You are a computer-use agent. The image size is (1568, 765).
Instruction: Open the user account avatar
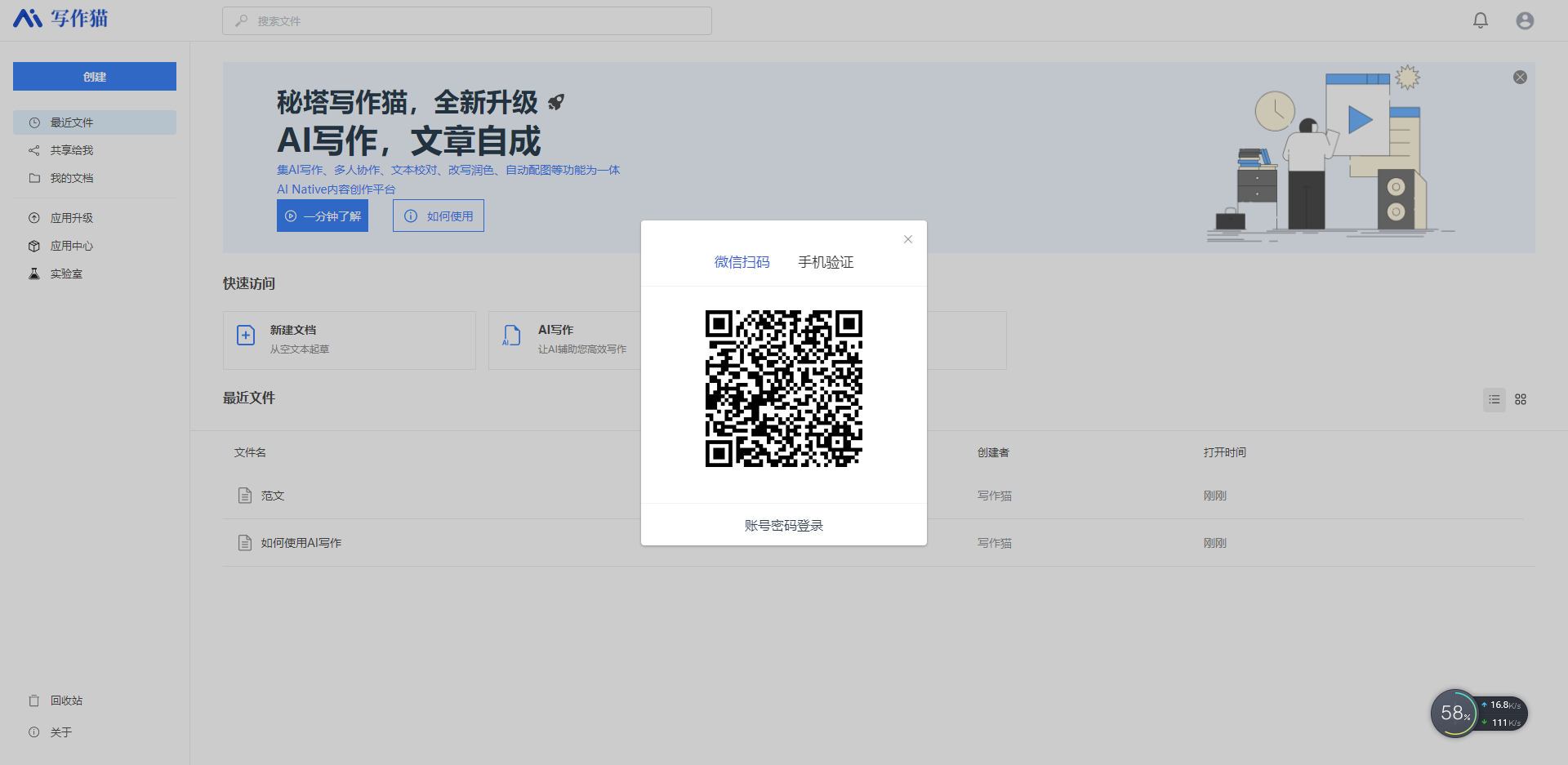coord(1525,20)
